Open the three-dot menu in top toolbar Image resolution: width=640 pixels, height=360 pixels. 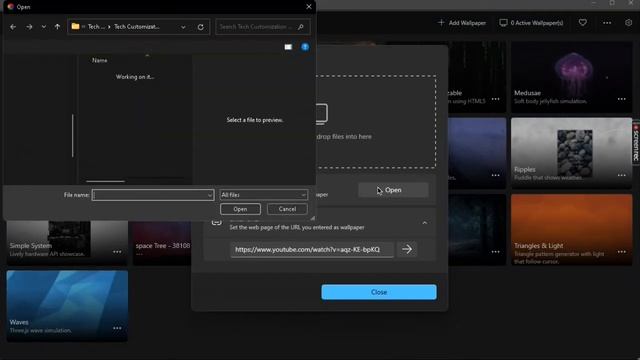point(607,23)
